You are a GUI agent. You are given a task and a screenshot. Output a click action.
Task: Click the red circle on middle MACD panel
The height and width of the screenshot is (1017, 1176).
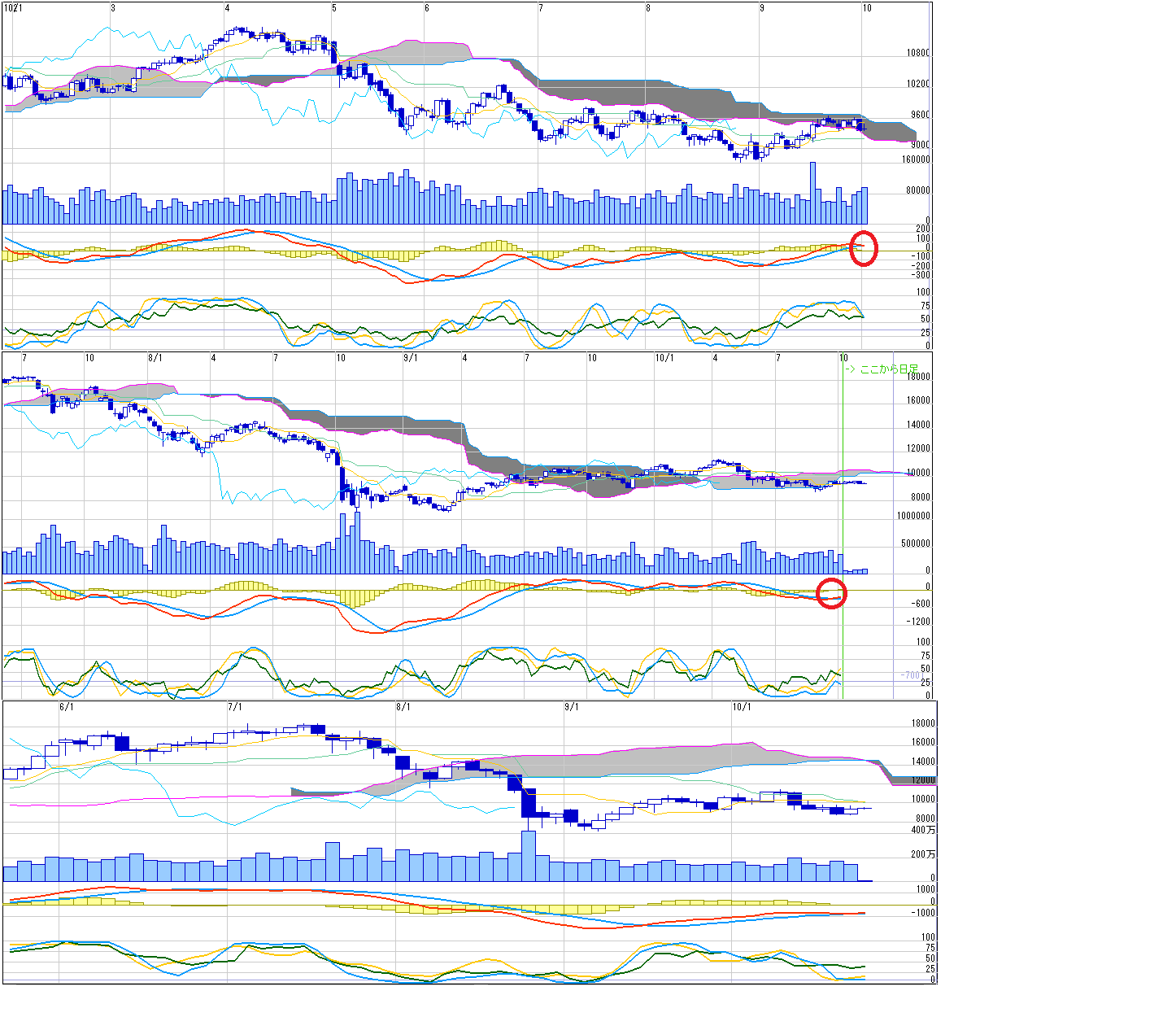[x=831, y=593]
